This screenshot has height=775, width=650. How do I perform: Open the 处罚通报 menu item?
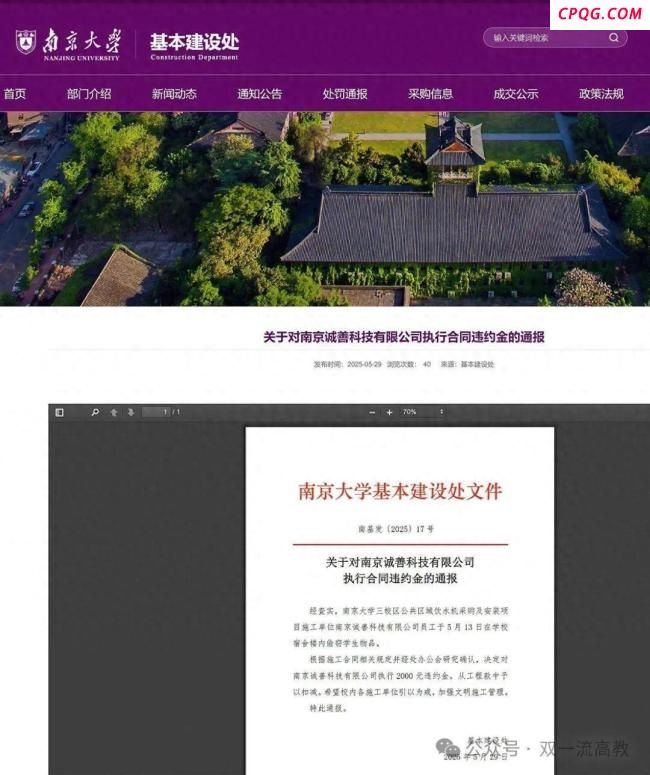tap(345, 93)
